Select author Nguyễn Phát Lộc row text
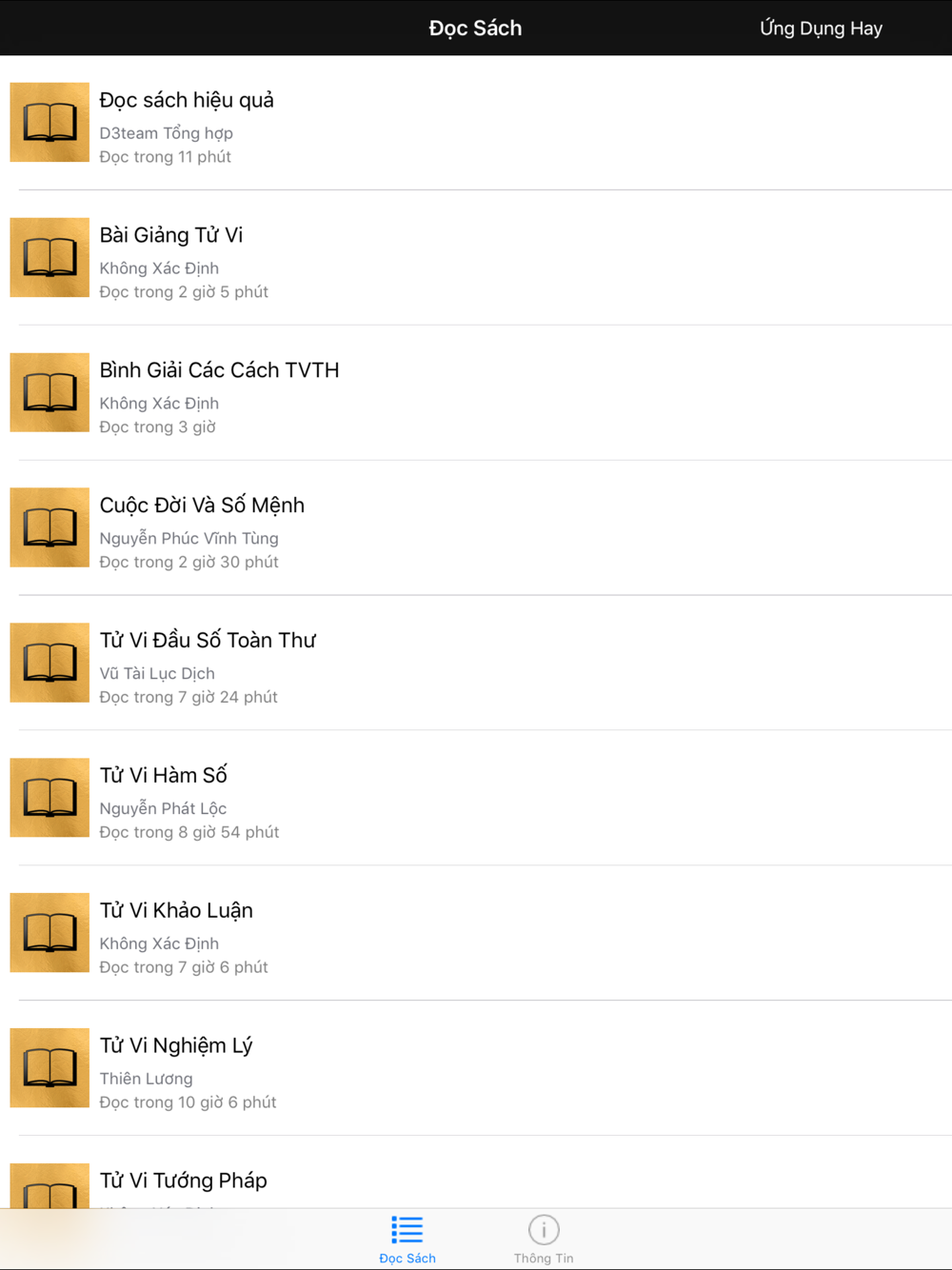The image size is (952, 1270). pyautogui.click(x=163, y=808)
